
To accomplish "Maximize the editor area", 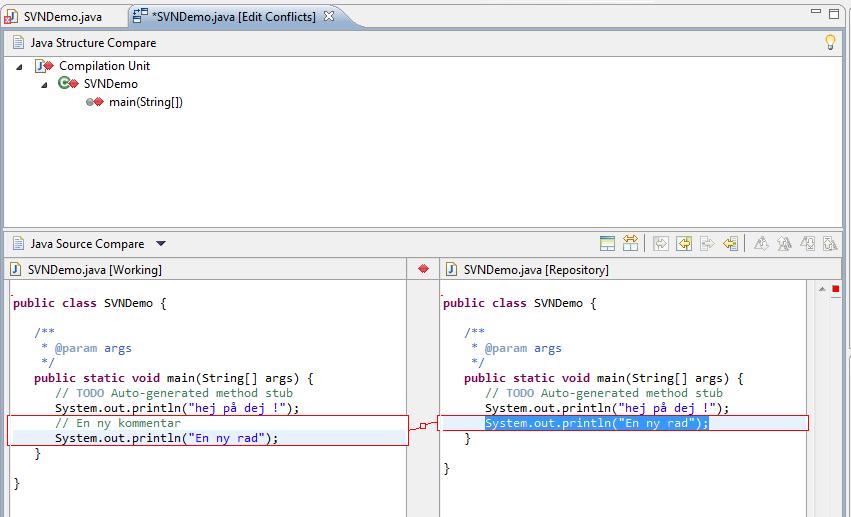I will [x=834, y=14].
